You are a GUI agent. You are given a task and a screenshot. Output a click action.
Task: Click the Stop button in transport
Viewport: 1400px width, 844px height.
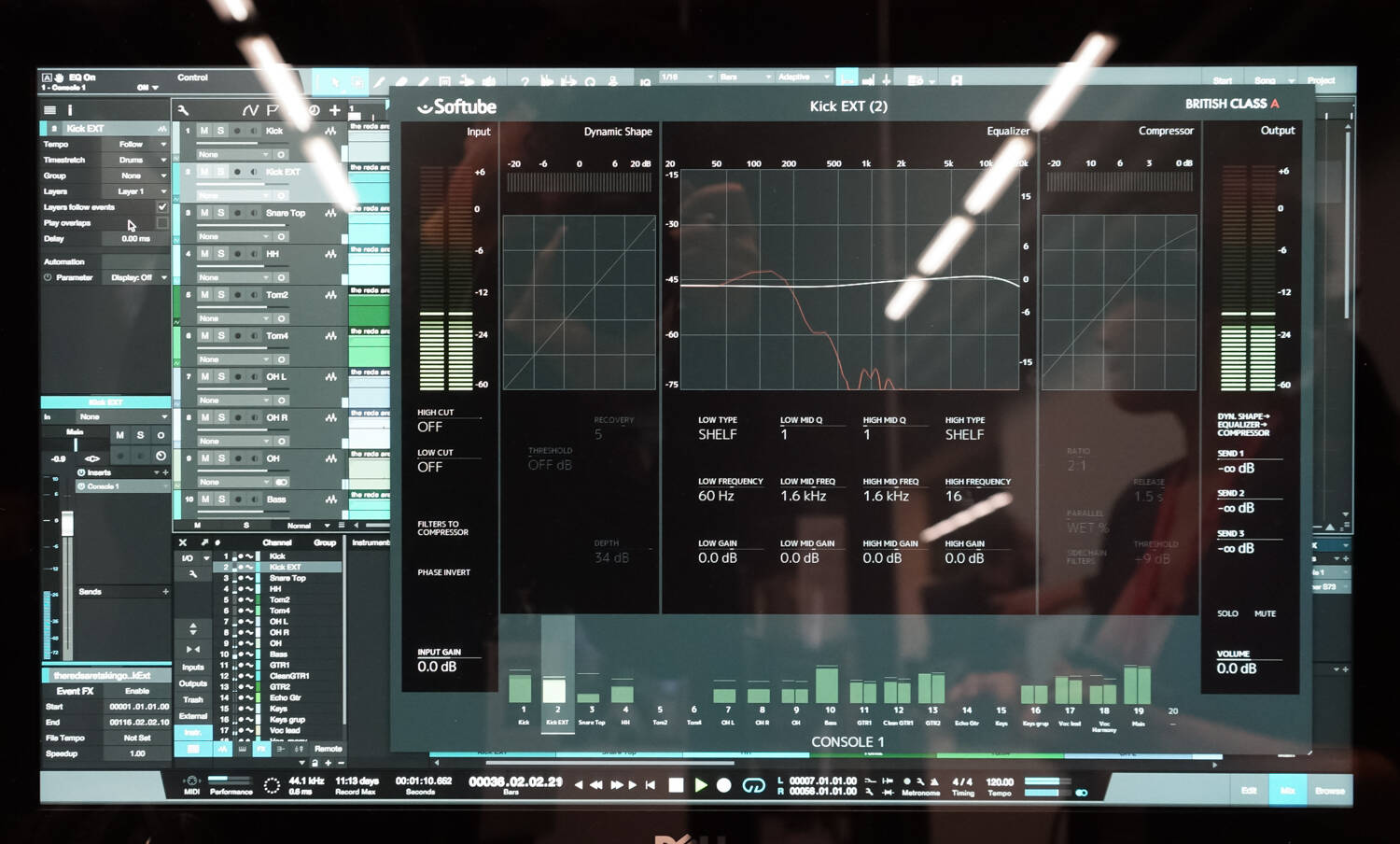[x=676, y=785]
